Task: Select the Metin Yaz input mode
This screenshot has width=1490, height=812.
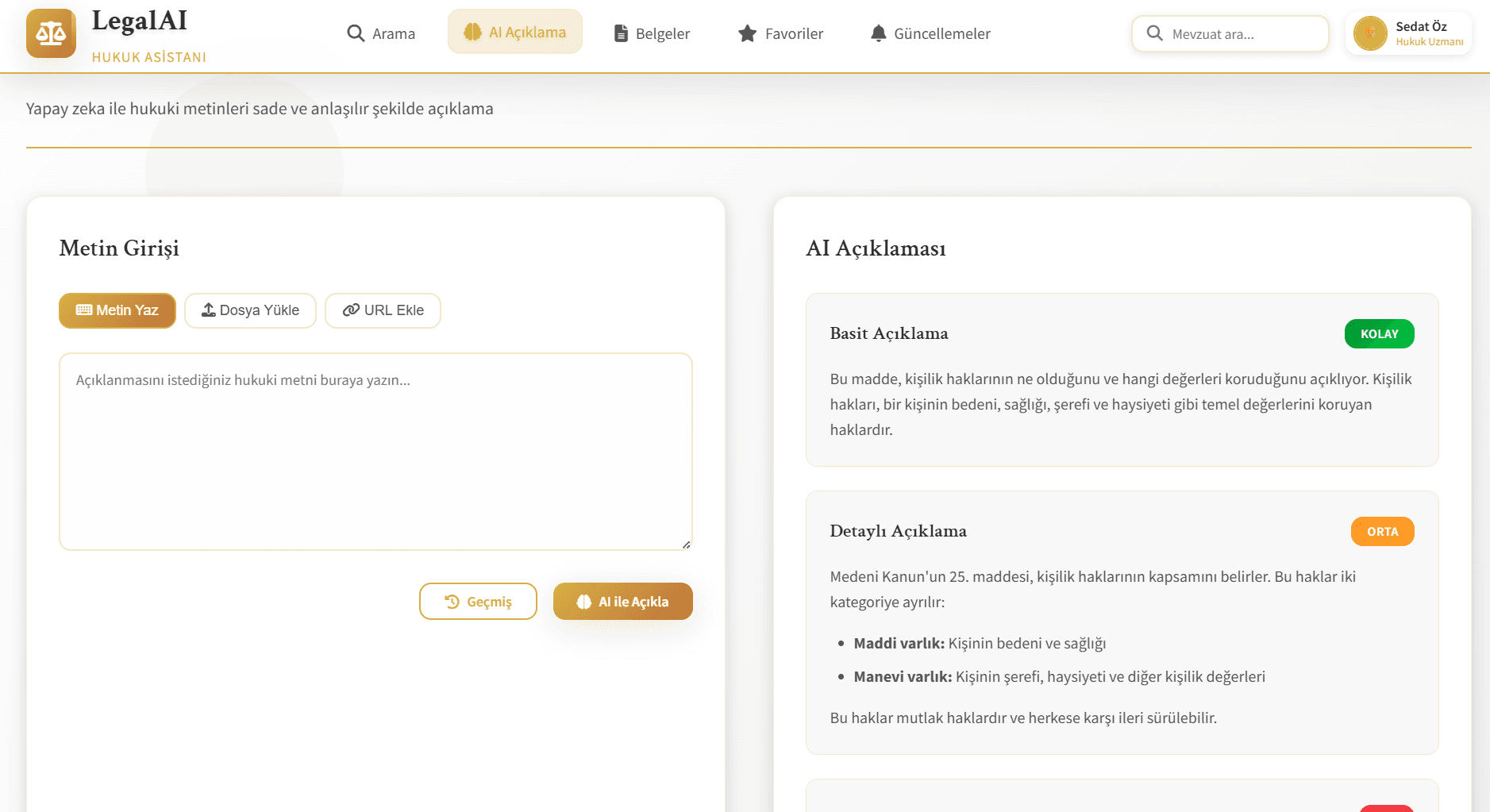Action: pyautogui.click(x=117, y=310)
